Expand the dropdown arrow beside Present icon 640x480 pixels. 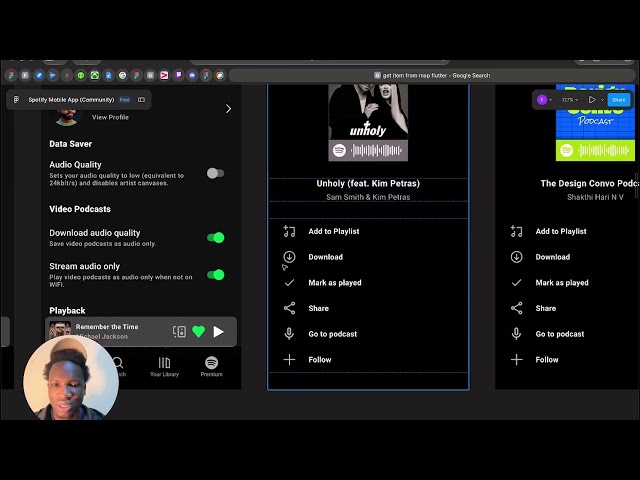tap(602, 100)
